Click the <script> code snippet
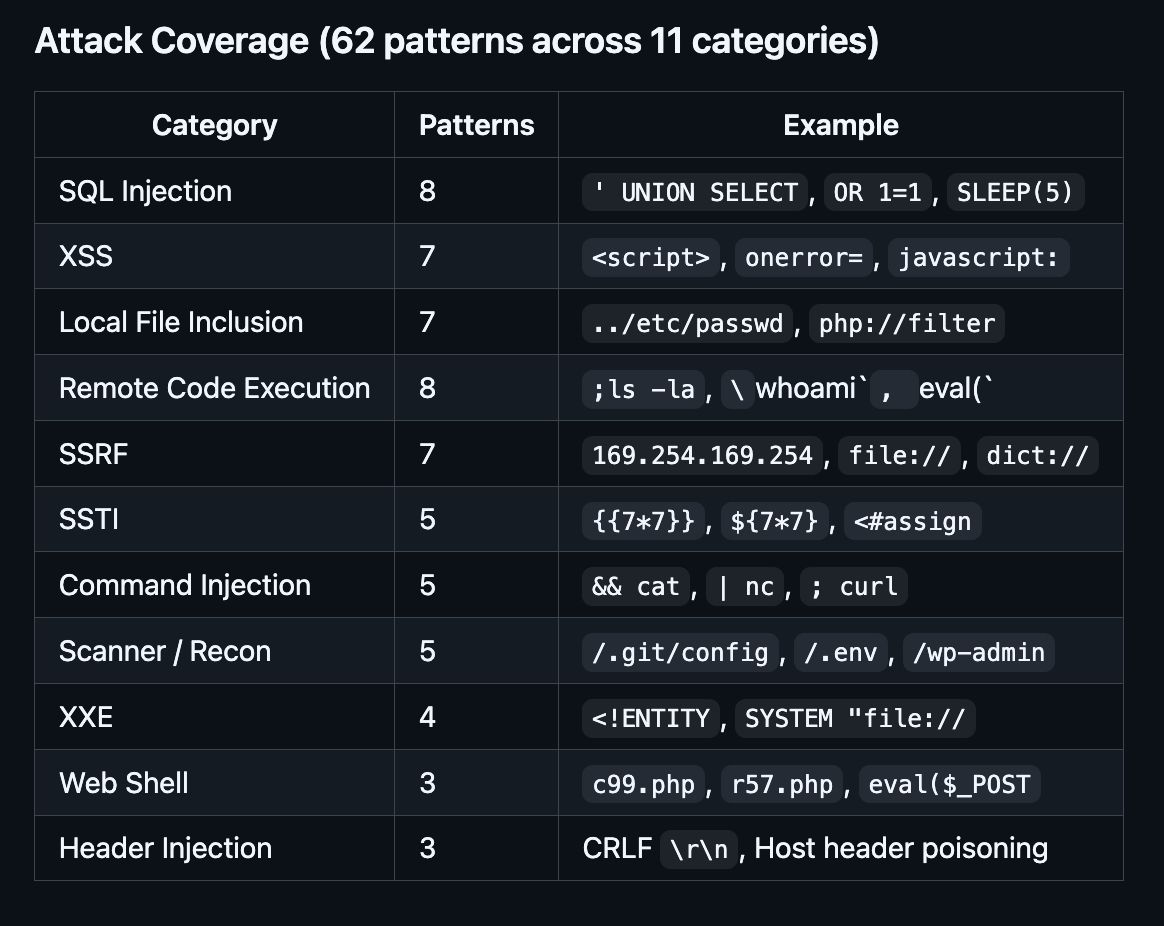Screen dimensions: 1164x926 (651, 258)
